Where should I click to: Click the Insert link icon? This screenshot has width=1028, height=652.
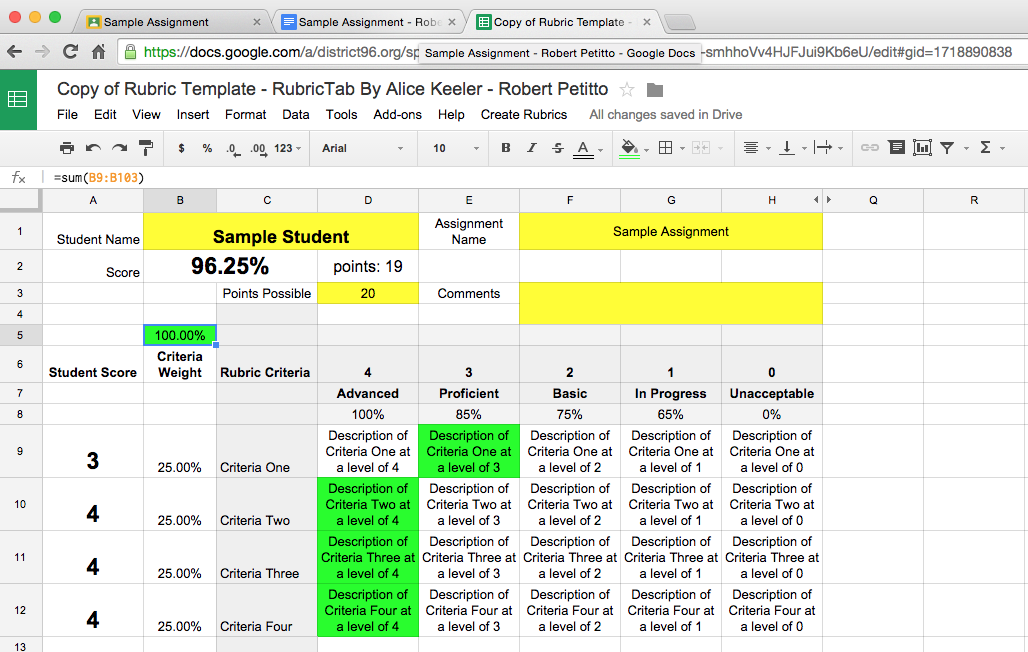coord(869,148)
